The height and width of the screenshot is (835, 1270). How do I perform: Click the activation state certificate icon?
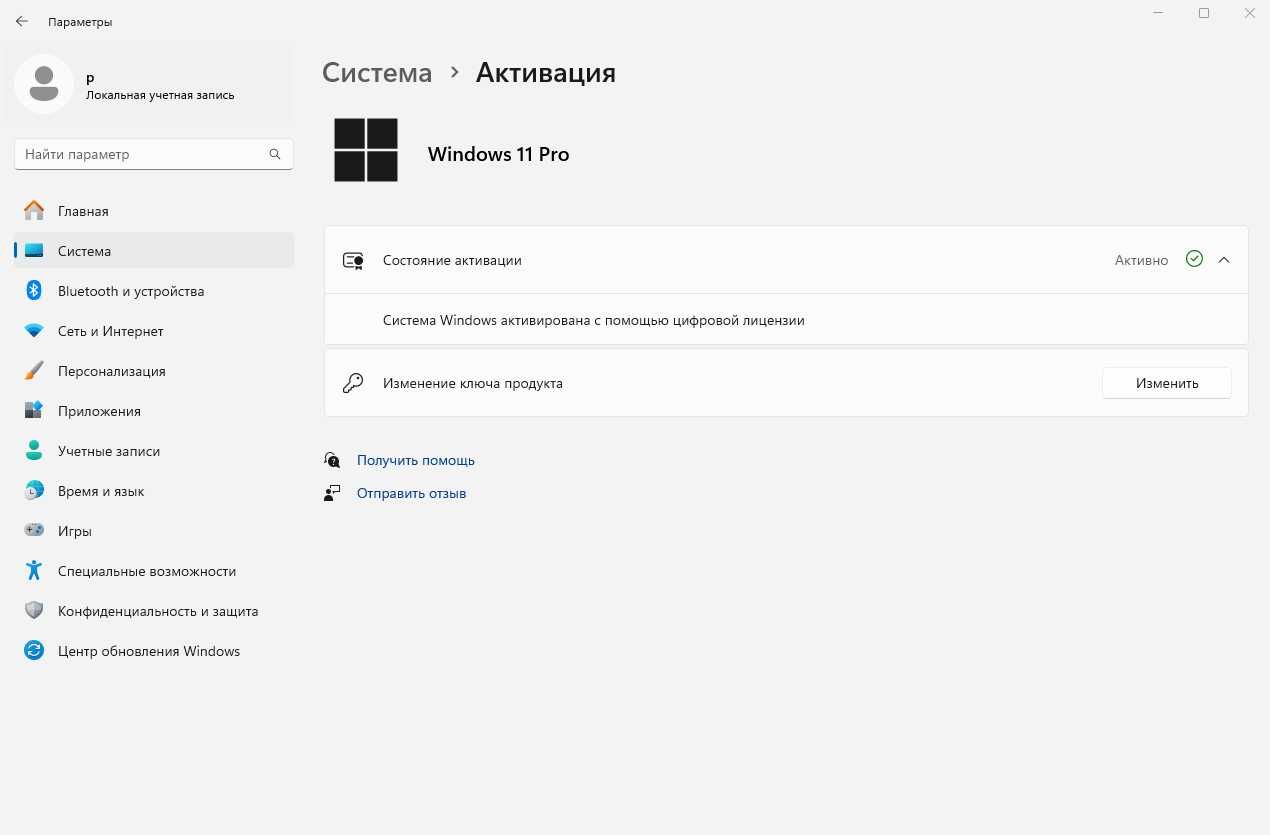(x=353, y=260)
